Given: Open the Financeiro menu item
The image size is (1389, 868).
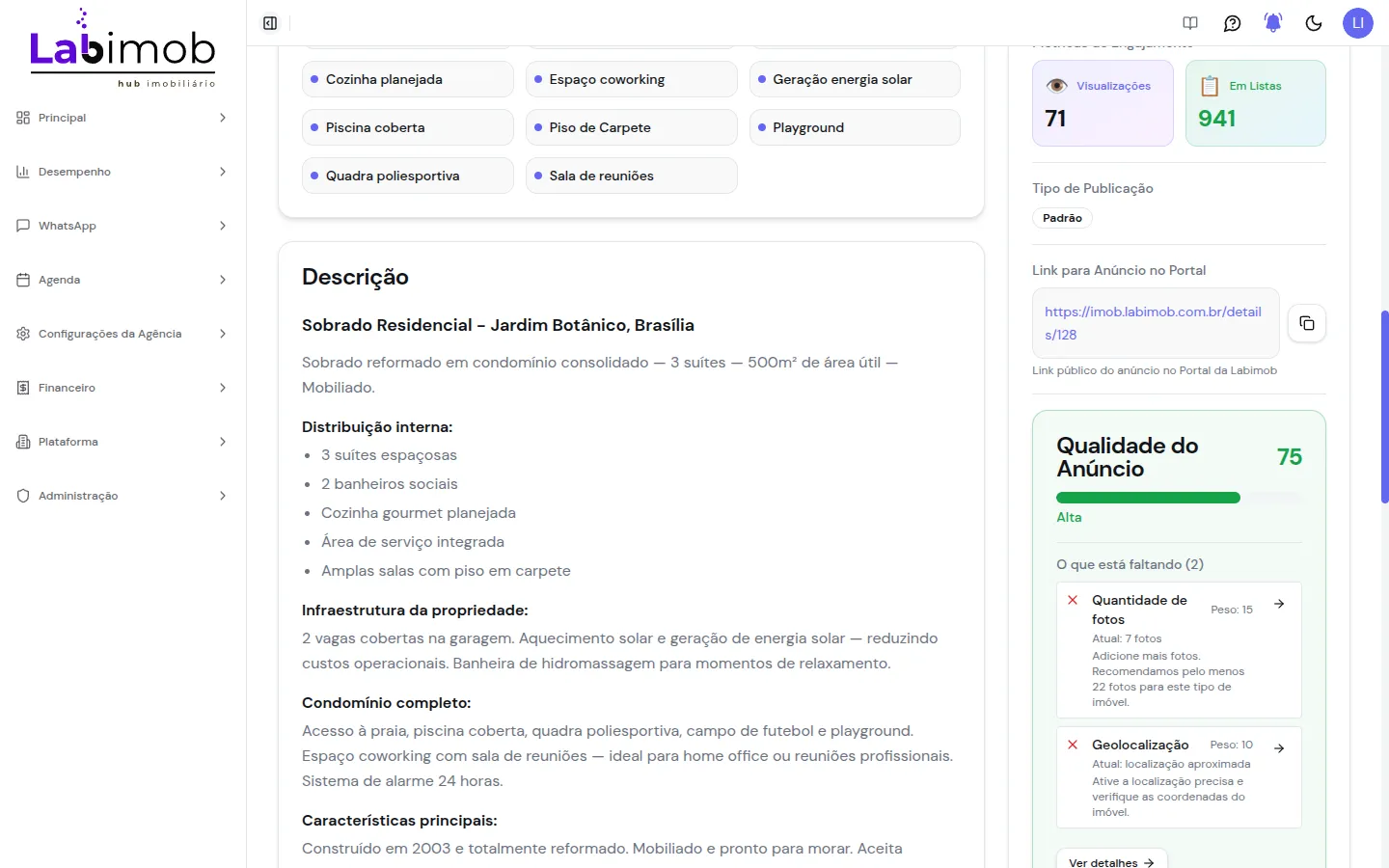Looking at the screenshot, I should coord(123,388).
